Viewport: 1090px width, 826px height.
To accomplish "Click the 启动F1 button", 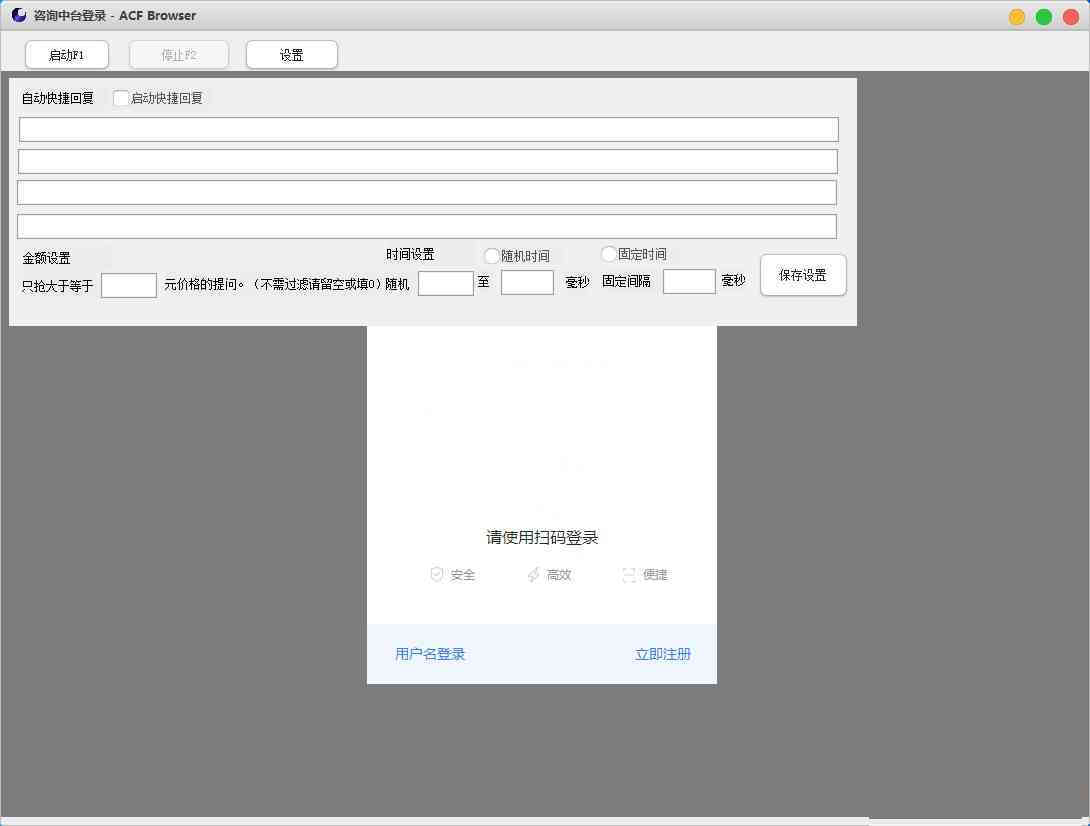I will [66, 55].
